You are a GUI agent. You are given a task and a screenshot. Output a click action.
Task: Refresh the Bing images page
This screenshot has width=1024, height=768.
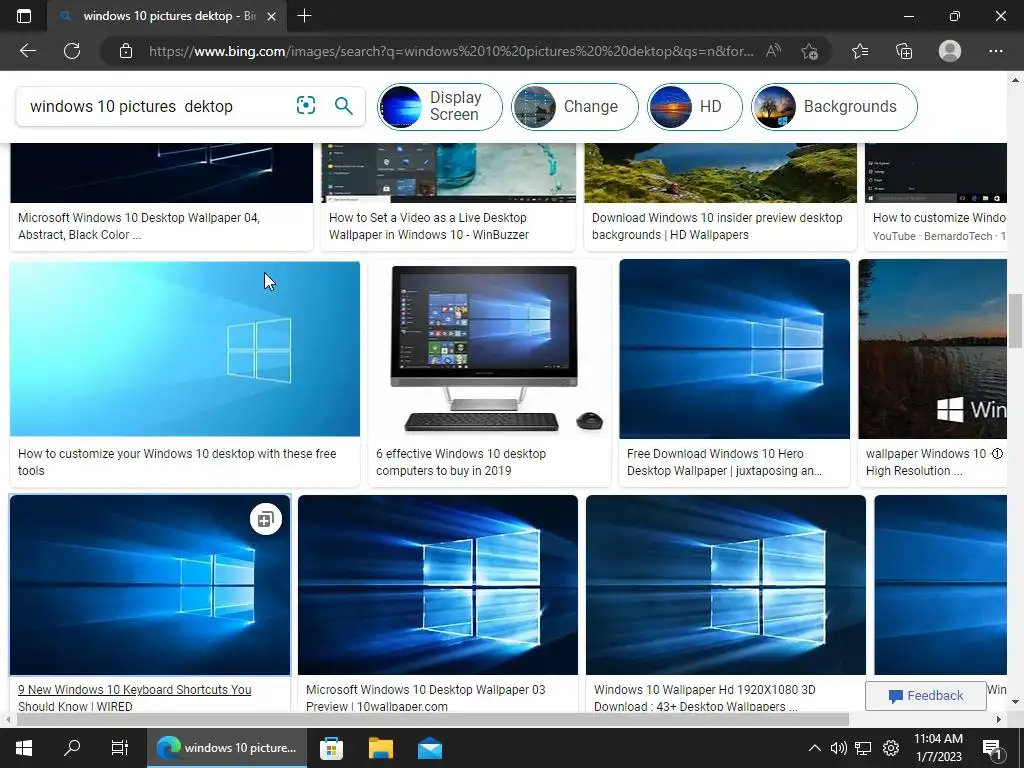tap(72, 51)
